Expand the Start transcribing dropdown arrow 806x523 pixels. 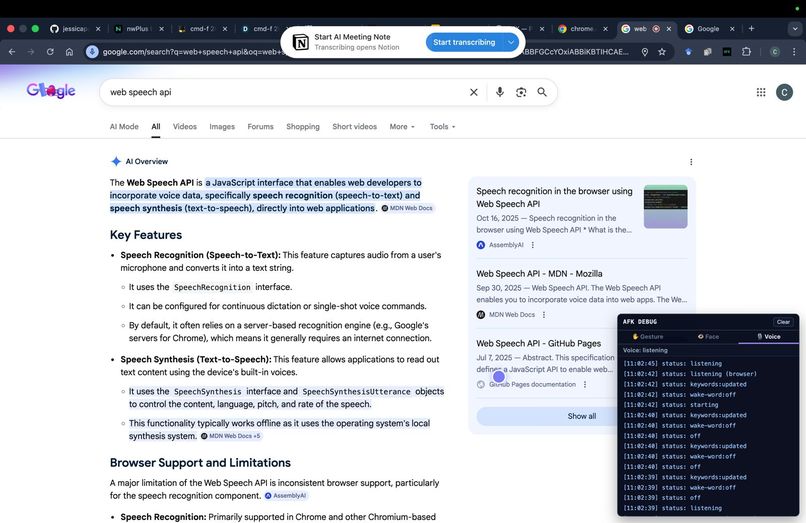pyautogui.click(x=510, y=42)
